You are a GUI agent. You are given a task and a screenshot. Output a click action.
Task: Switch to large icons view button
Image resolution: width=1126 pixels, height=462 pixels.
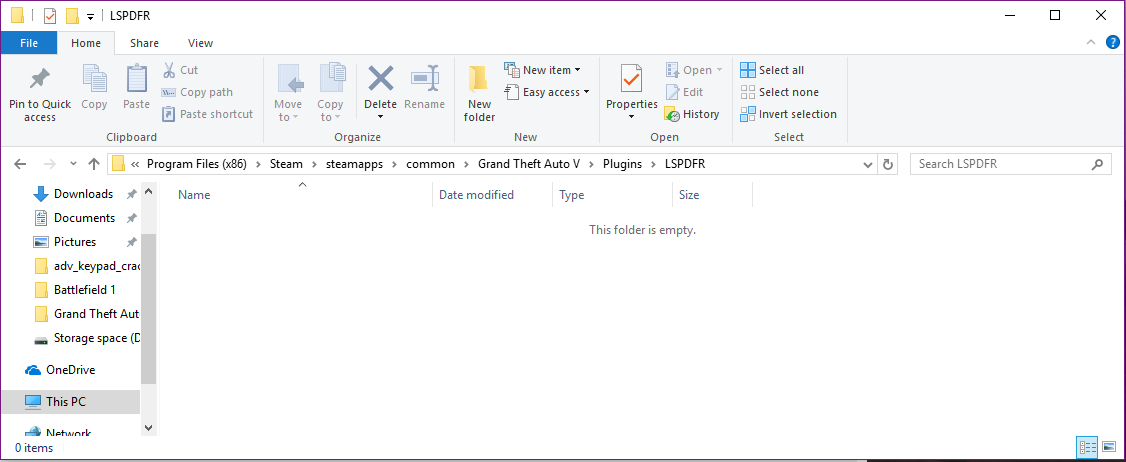(1109, 447)
